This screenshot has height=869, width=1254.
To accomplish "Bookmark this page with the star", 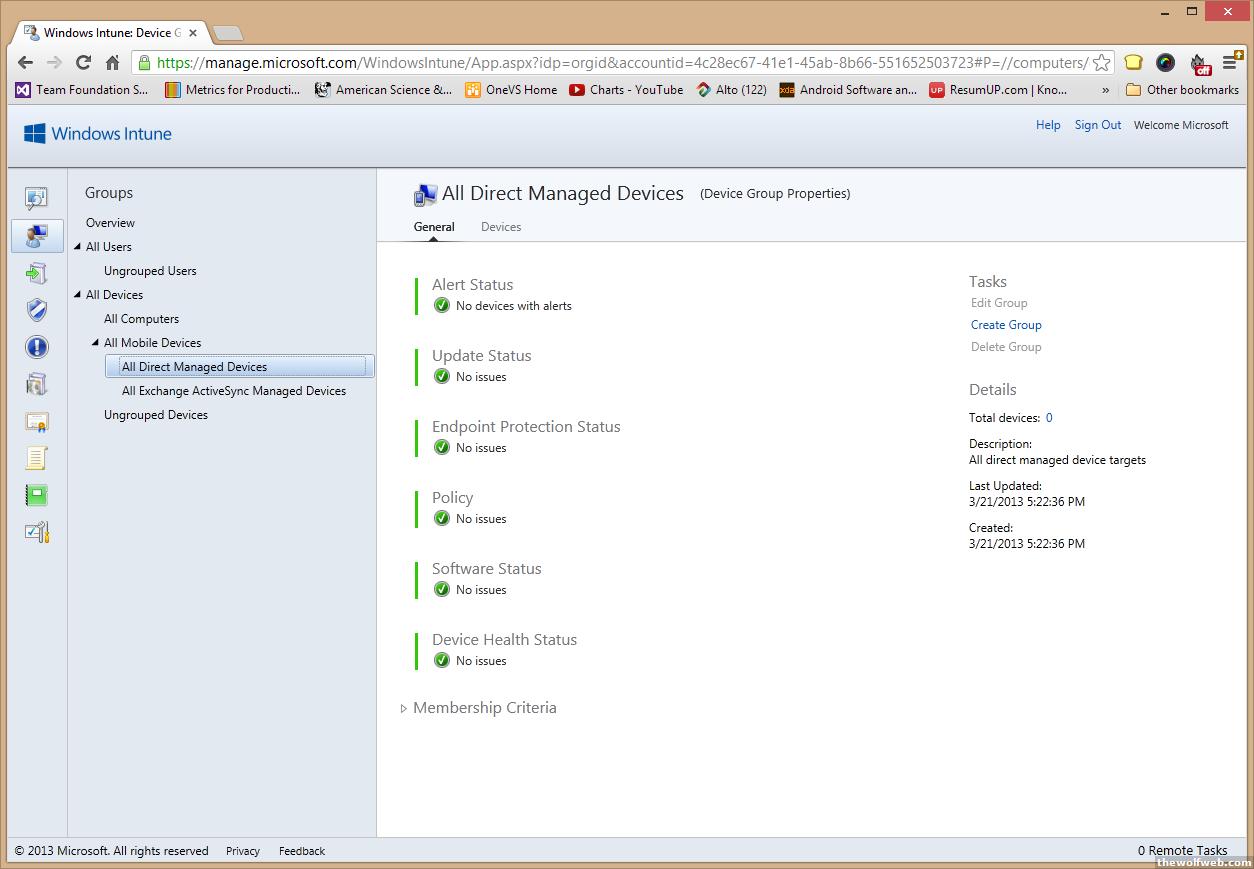I will tap(1101, 62).
